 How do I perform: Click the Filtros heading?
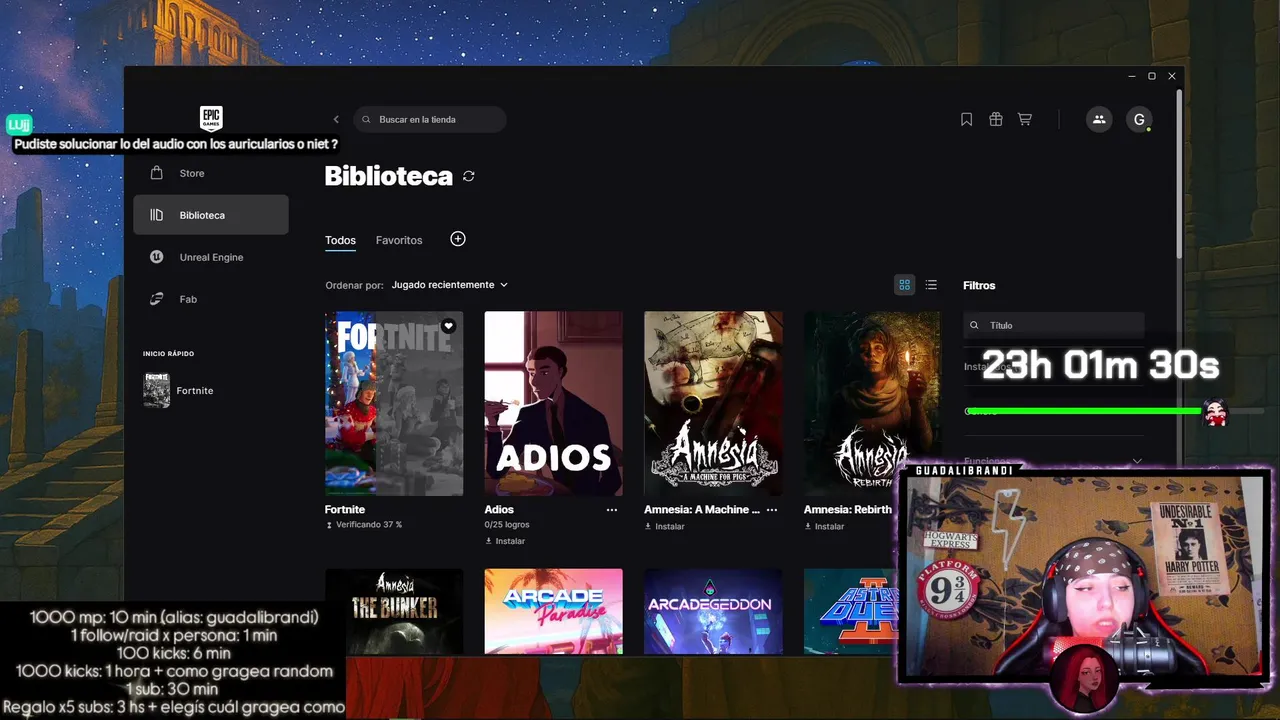979,285
